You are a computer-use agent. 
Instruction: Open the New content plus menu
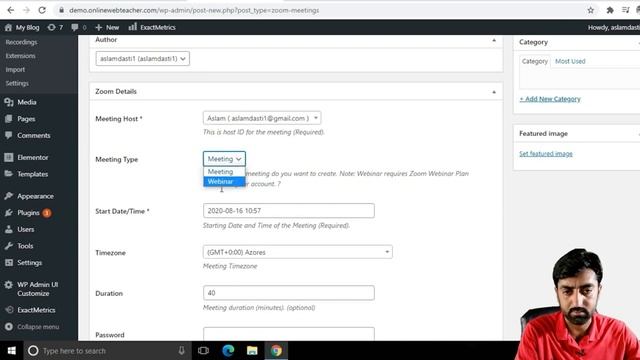click(x=107, y=27)
